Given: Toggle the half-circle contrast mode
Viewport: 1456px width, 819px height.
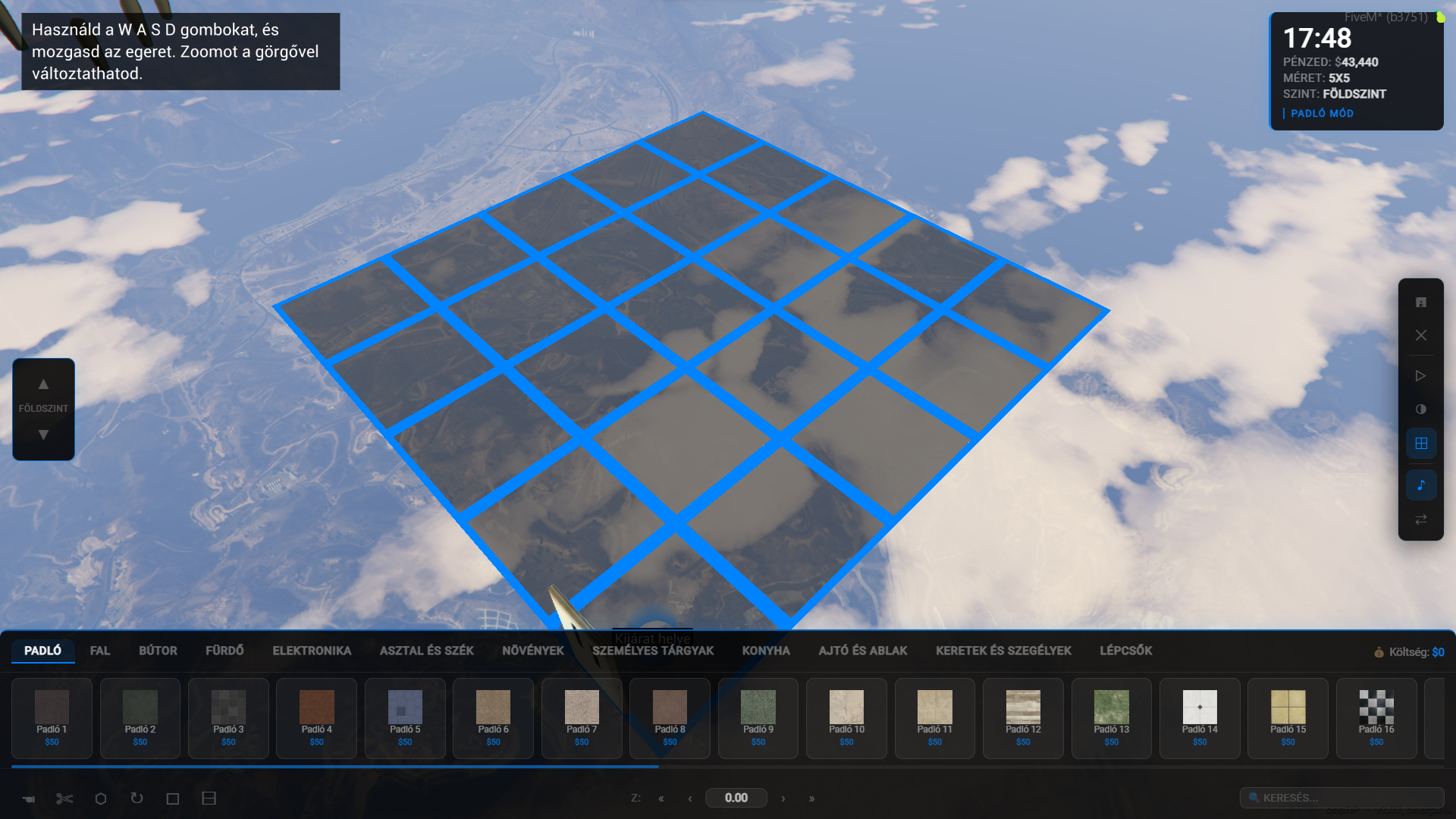Looking at the screenshot, I should pyautogui.click(x=1421, y=409).
